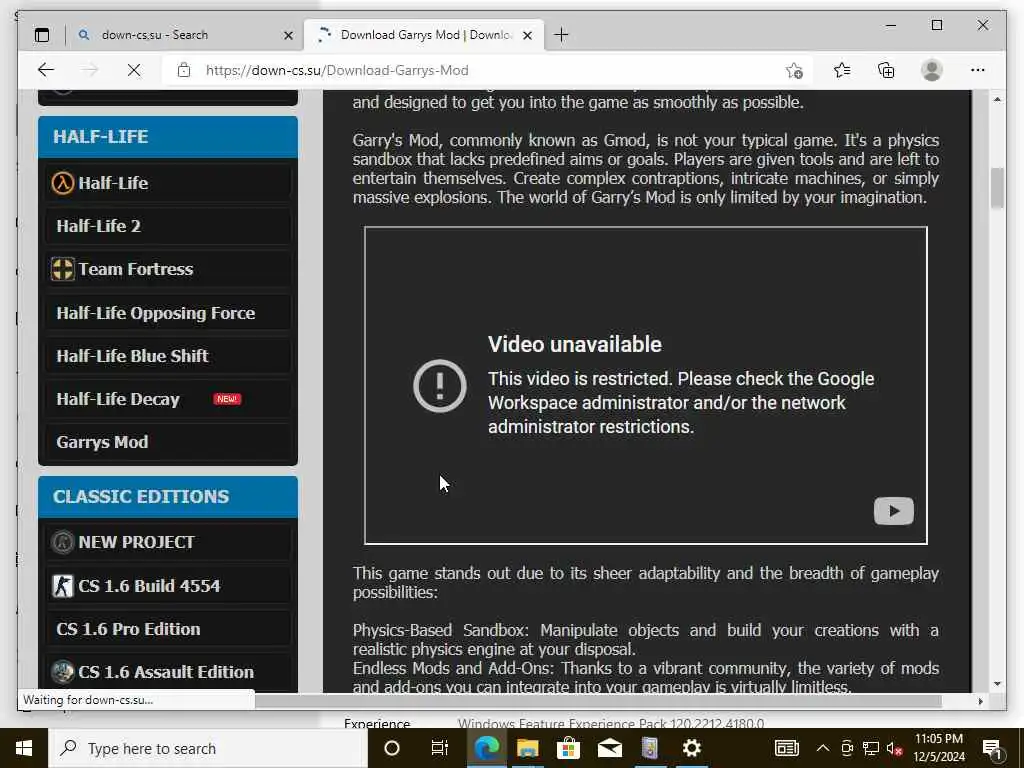The width and height of the screenshot is (1024, 768).
Task: Stop page loading with the X button
Action: click(x=134, y=70)
